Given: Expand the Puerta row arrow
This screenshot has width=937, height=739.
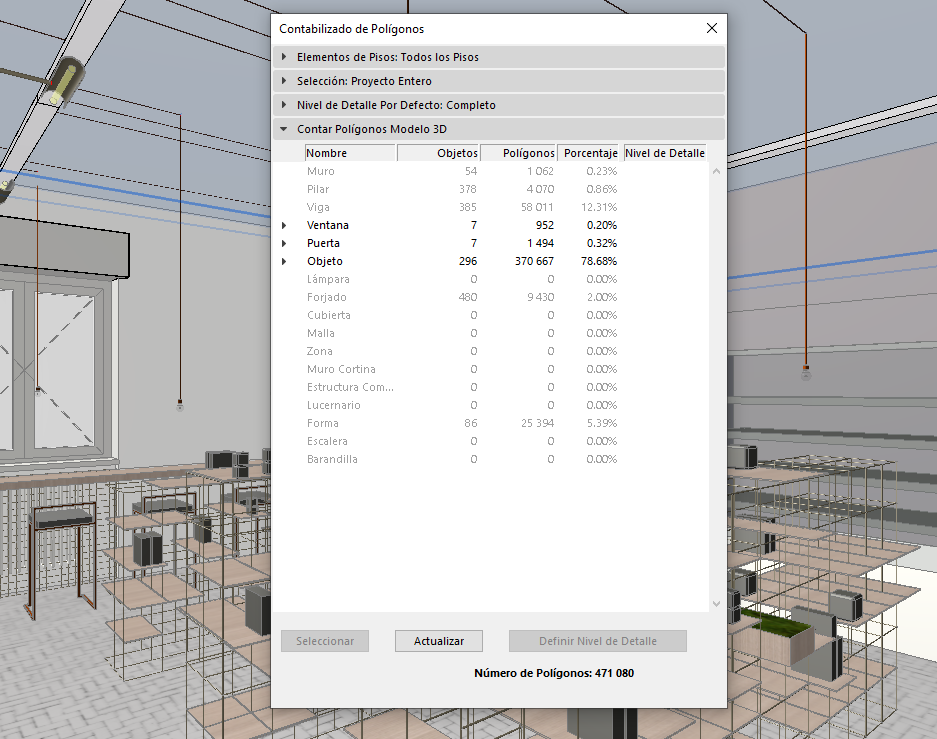Looking at the screenshot, I should [284, 244].
